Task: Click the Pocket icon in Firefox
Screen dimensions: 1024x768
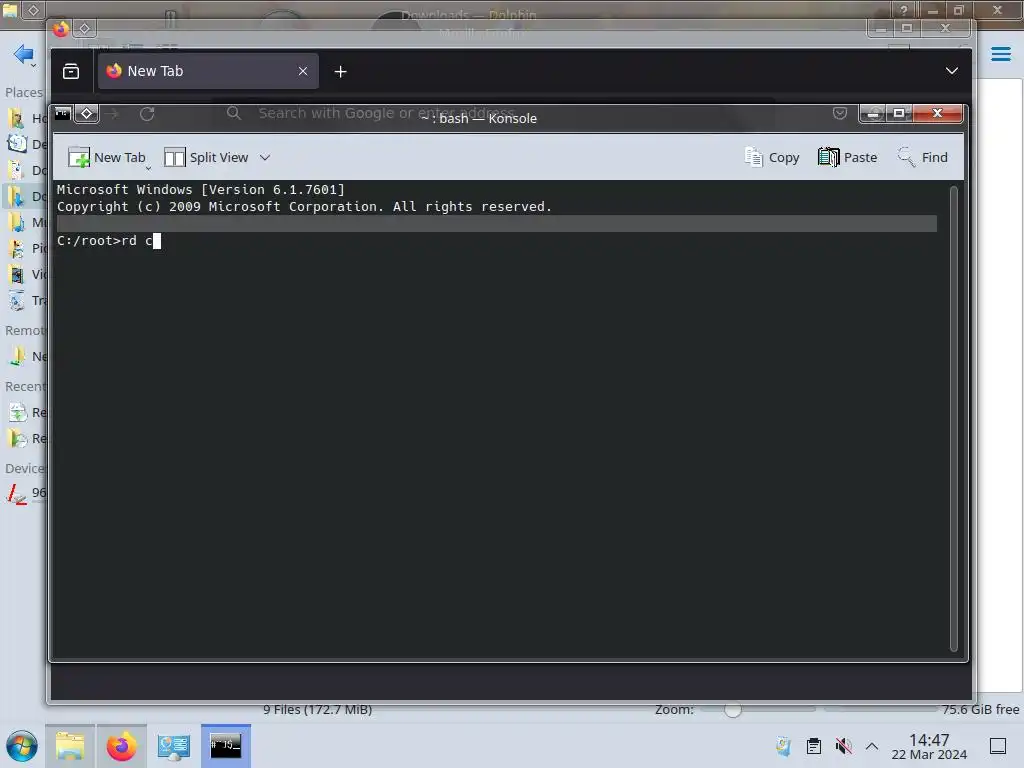Action: 840,114
